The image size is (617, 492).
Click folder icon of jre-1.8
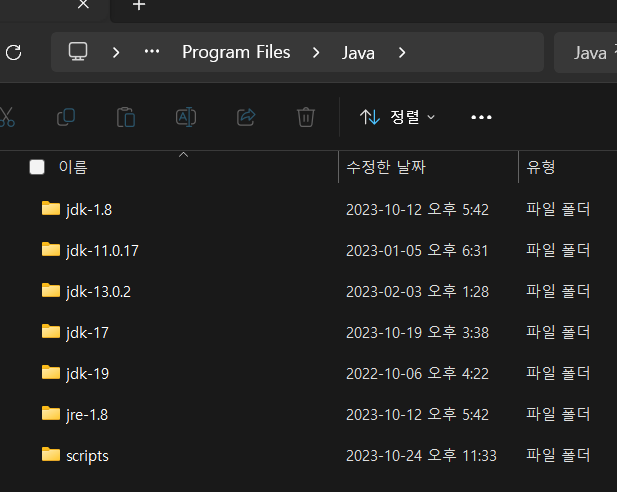pyautogui.click(x=51, y=413)
